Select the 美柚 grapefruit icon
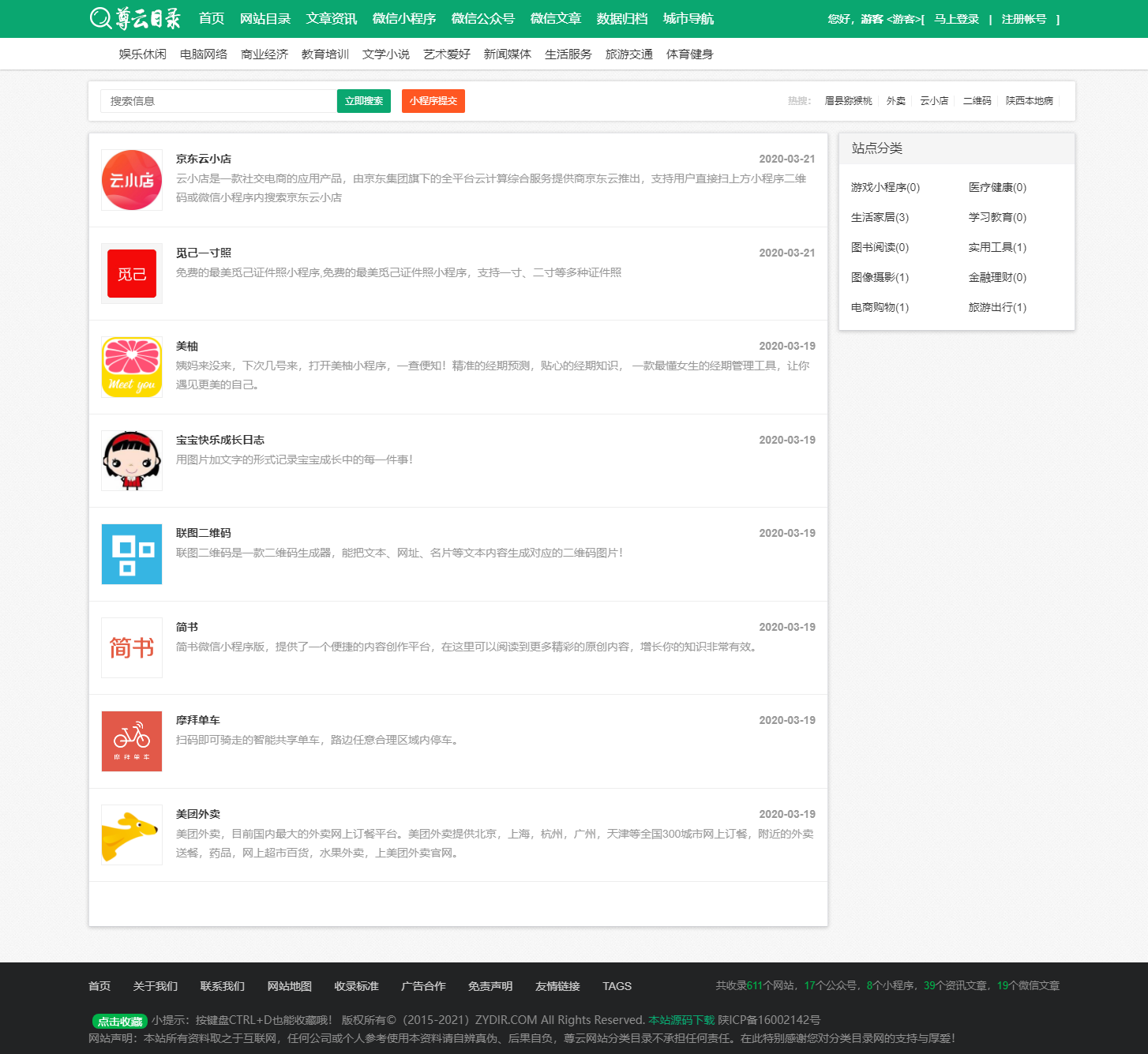The image size is (1148, 1054). 132,367
